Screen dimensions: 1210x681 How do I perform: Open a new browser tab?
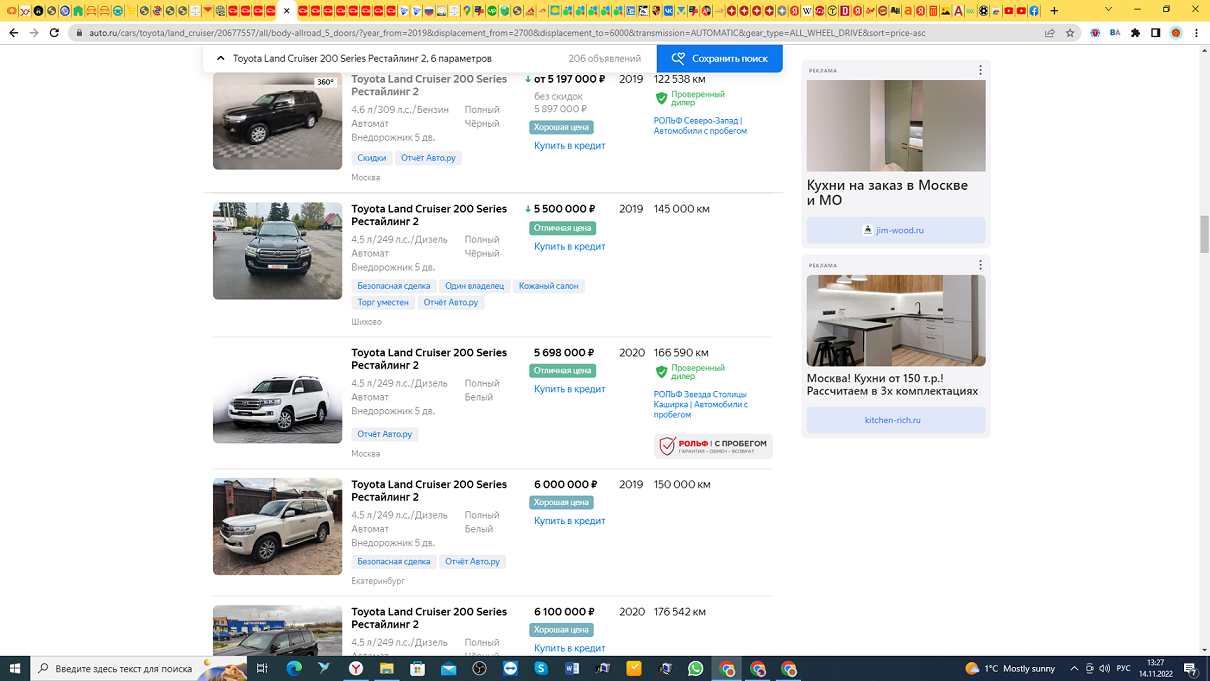coord(1054,11)
